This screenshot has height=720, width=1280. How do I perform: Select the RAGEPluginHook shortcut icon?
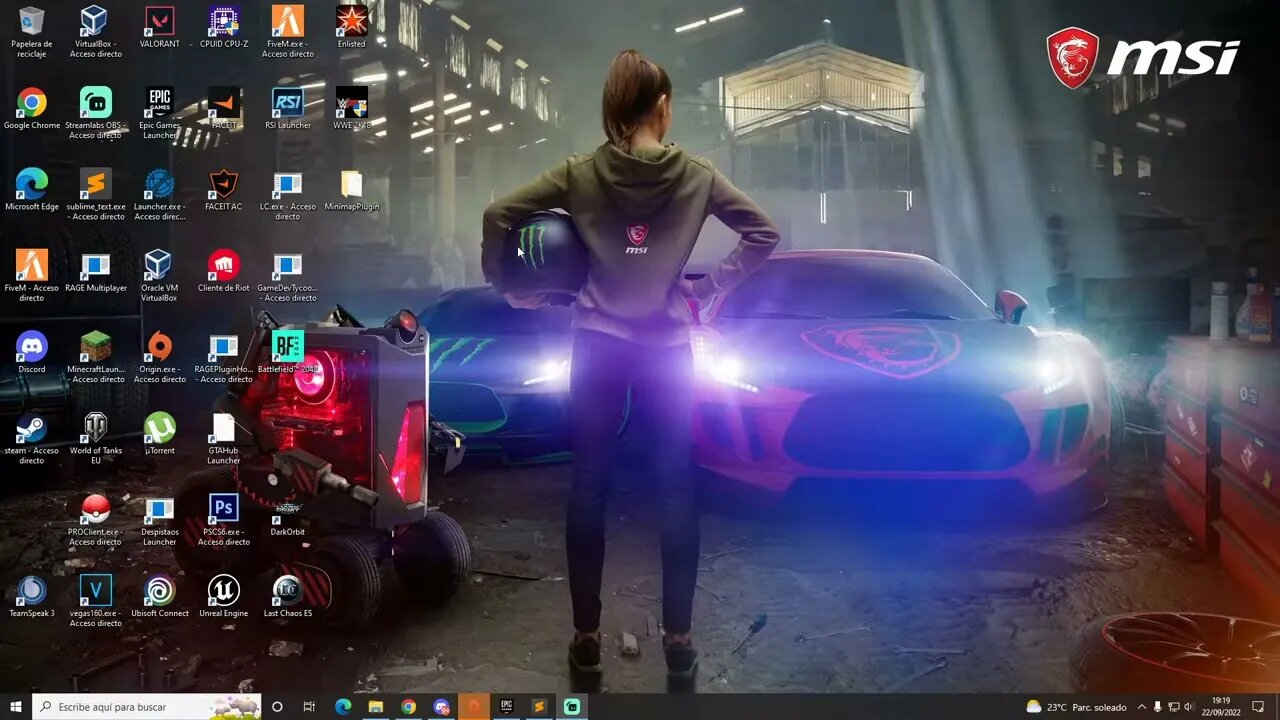(224, 356)
